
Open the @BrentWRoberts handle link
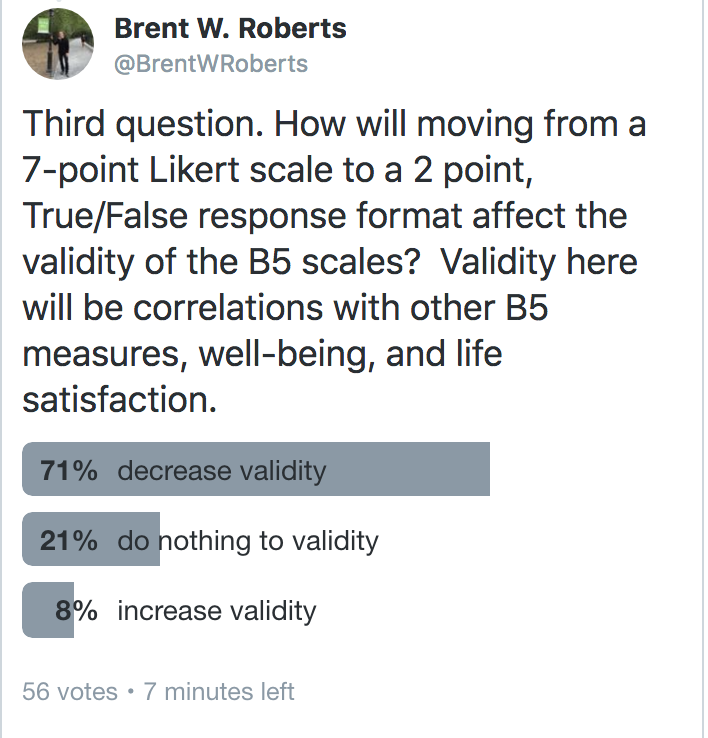pyautogui.click(x=212, y=64)
